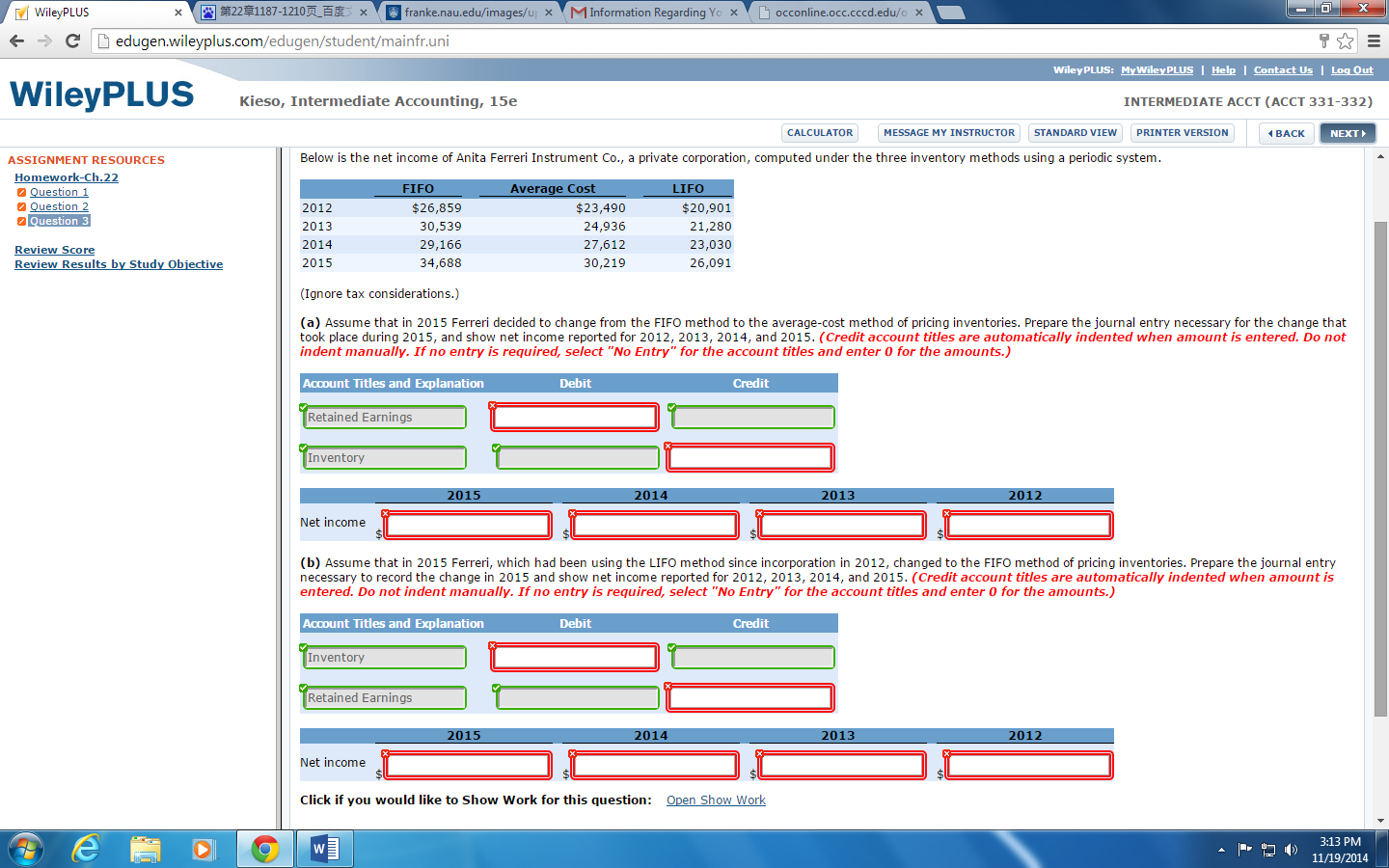The image size is (1389, 868).
Task: Click the browser forward arrow
Action: [x=44, y=41]
